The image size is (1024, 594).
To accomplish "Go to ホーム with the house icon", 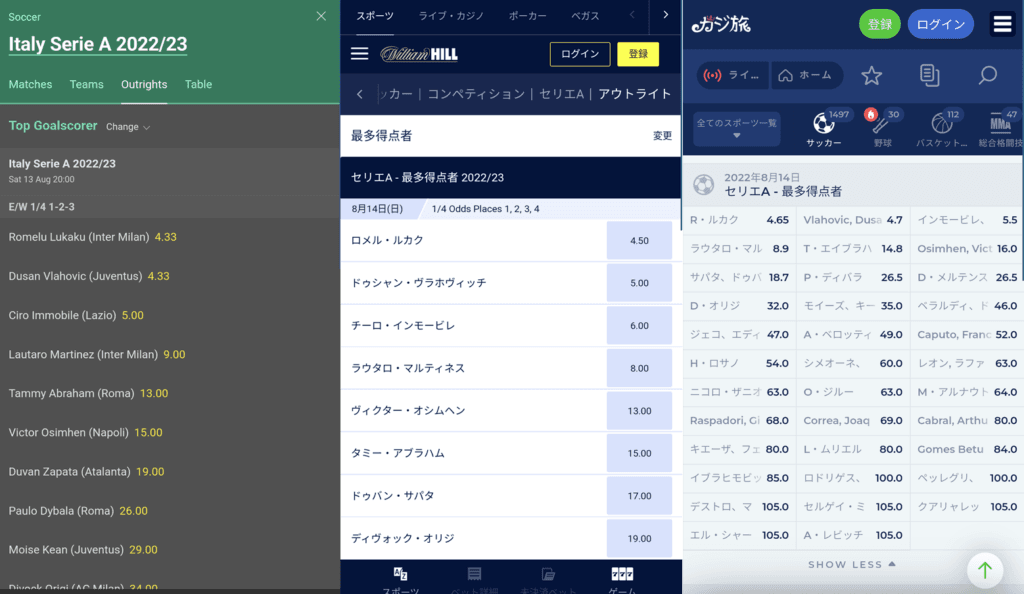I will (x=807, y=75).
